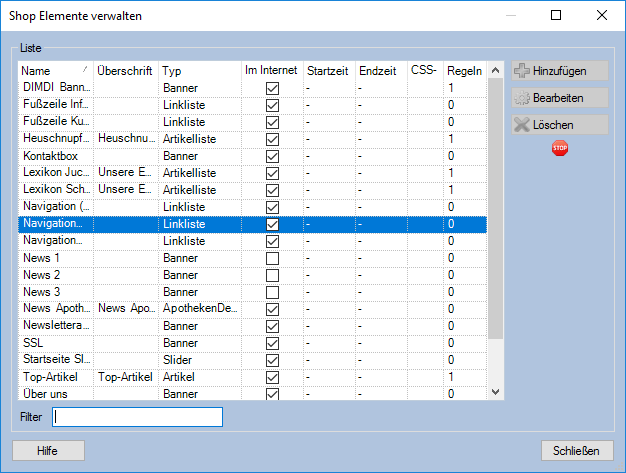Click the X icon on Löschen
The image size is (626, 473).
(522, 125)
